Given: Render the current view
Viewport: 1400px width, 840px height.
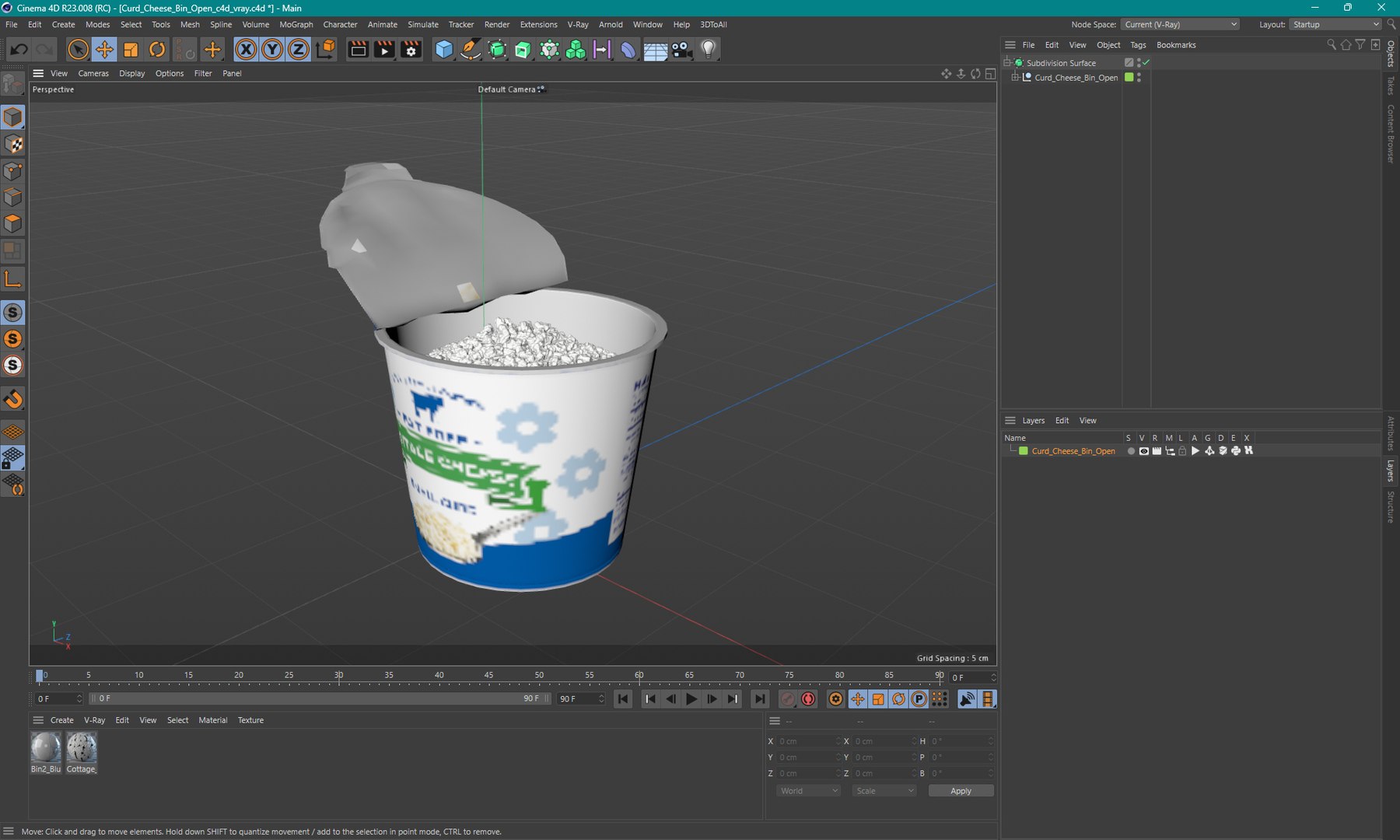Looking at the screenshot, I should (358, 50).
